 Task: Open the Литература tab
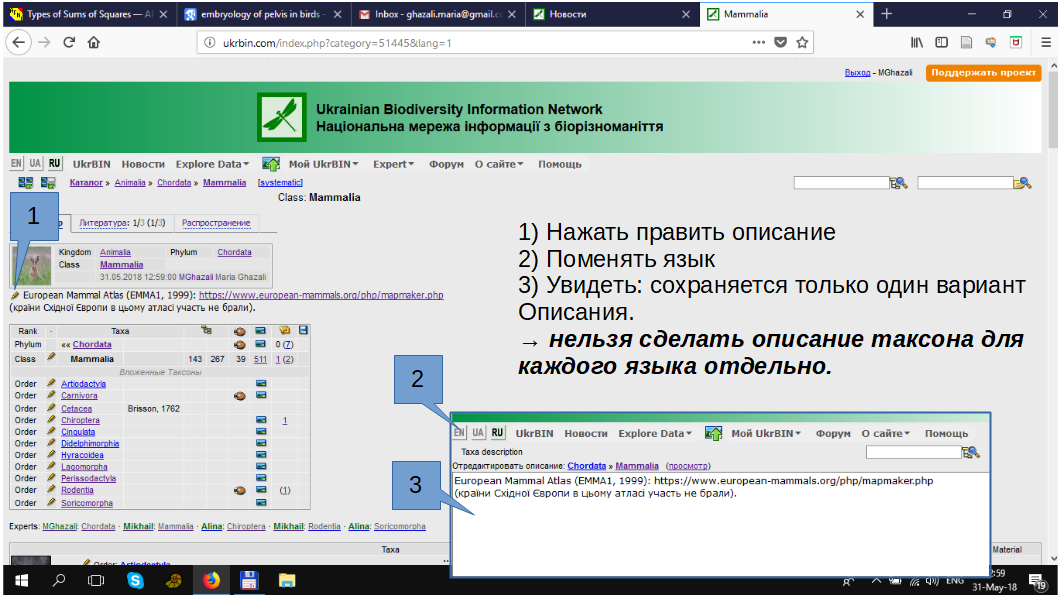(121, 223)
